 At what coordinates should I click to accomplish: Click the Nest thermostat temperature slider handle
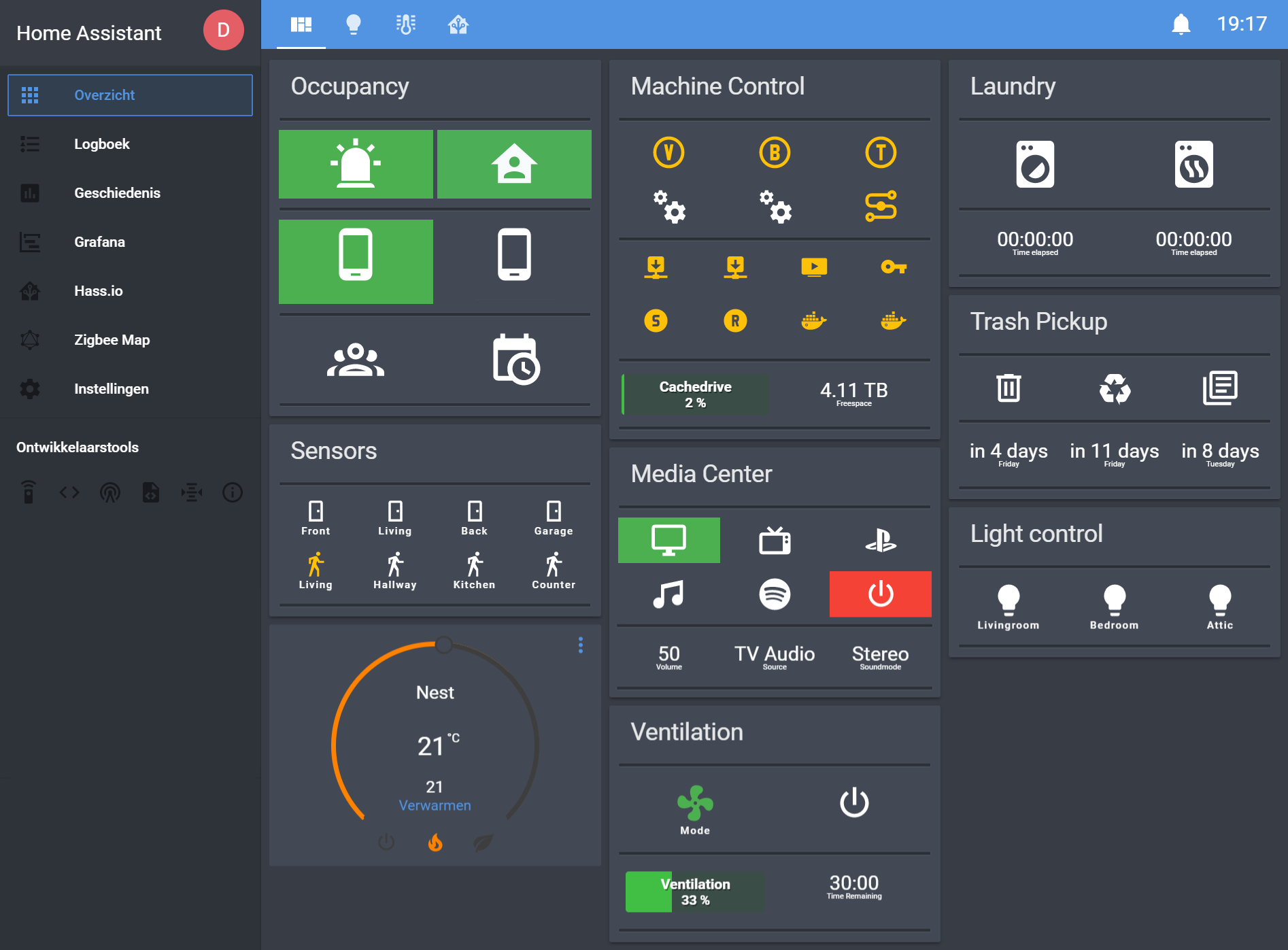point(443,644)
